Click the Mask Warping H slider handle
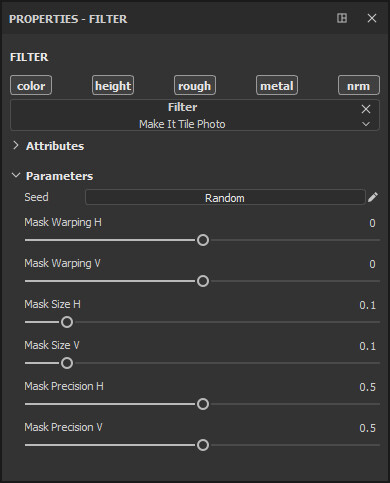This screenshot has height=483, width=390. click(x=203, y=240)
